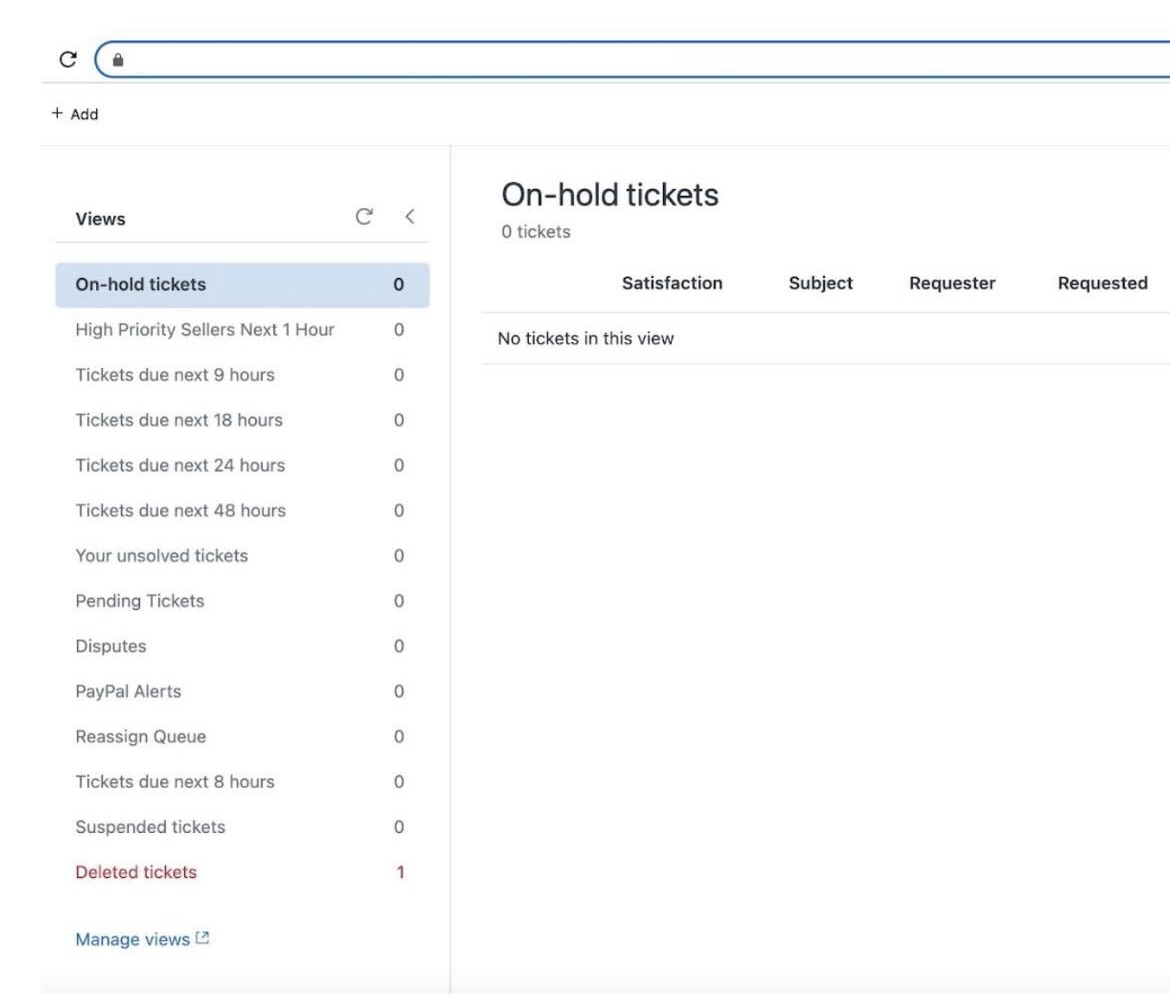Refresh the Views list
The width and height of the screenshot is (1170, 994).
coord(364,216)
